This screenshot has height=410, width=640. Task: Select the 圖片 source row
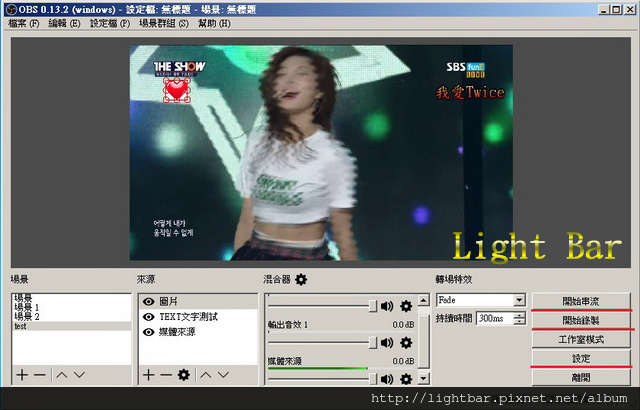pos(198,301)
